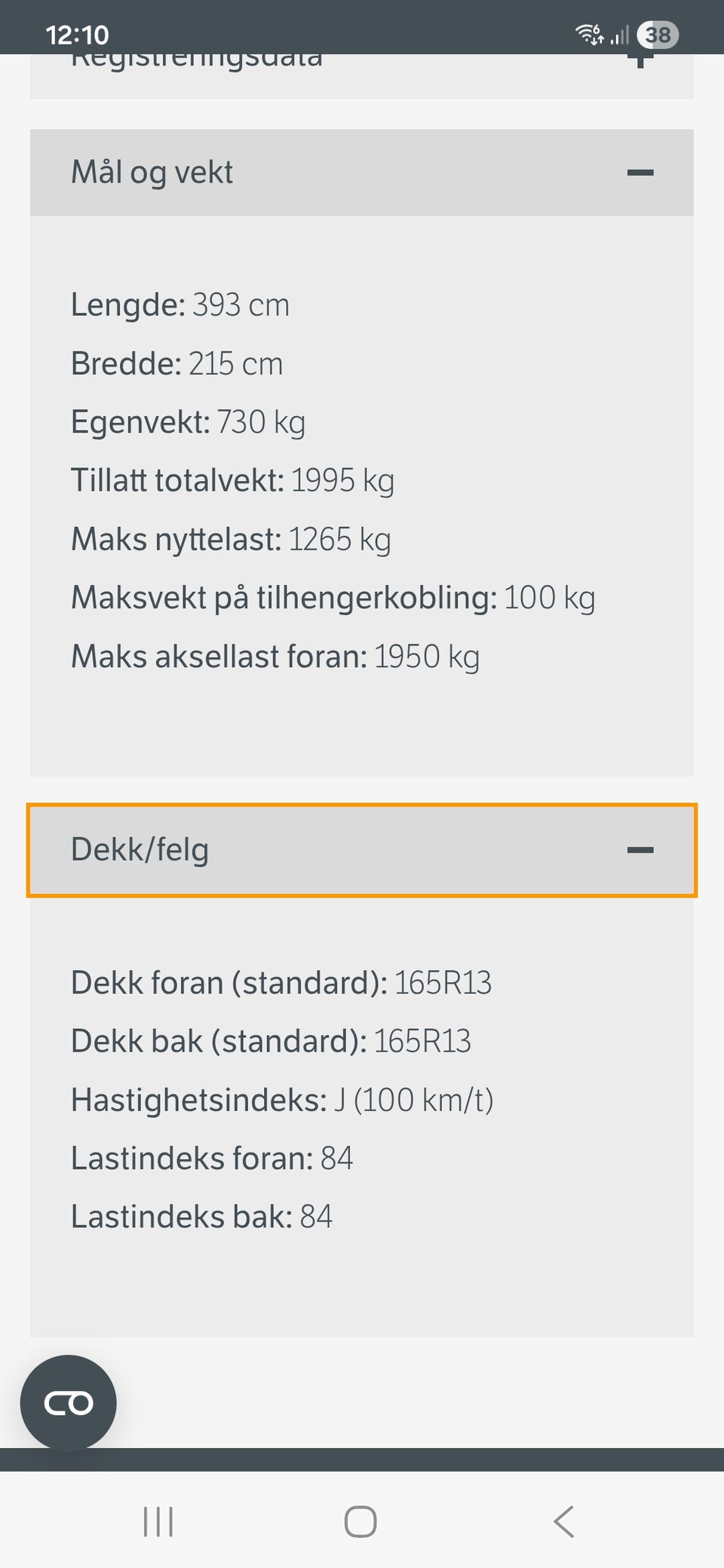Expand Registreringsdata with the plus icon
Screen dimensions: 724x1568
(x=640, y=62)
